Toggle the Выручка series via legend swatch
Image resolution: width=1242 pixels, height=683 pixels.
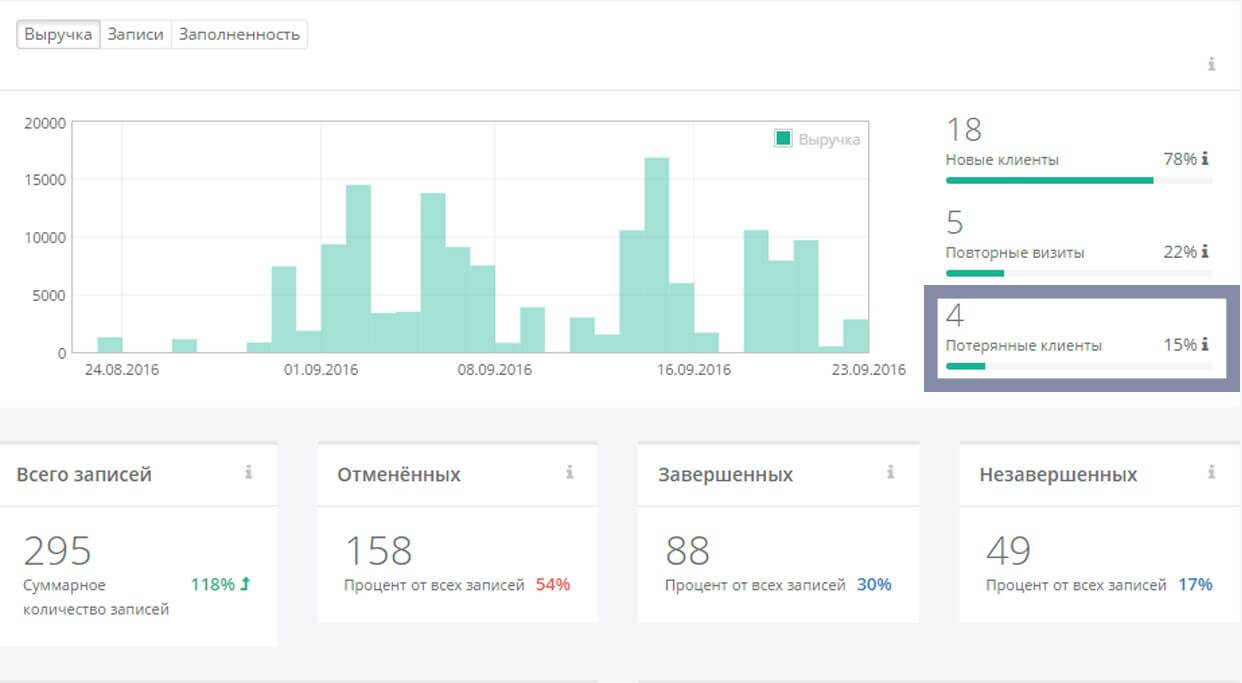click(x=783, y=139)
